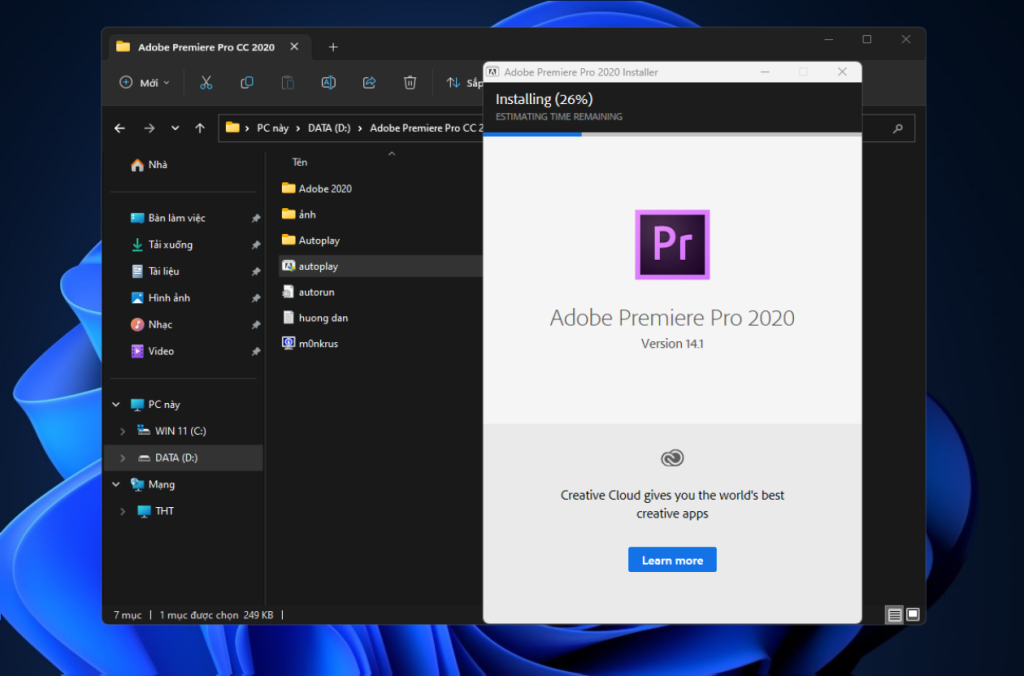Collapse the Mạng network node
Viewport: 1024px width, 676px height.
(x=116, y=485)
